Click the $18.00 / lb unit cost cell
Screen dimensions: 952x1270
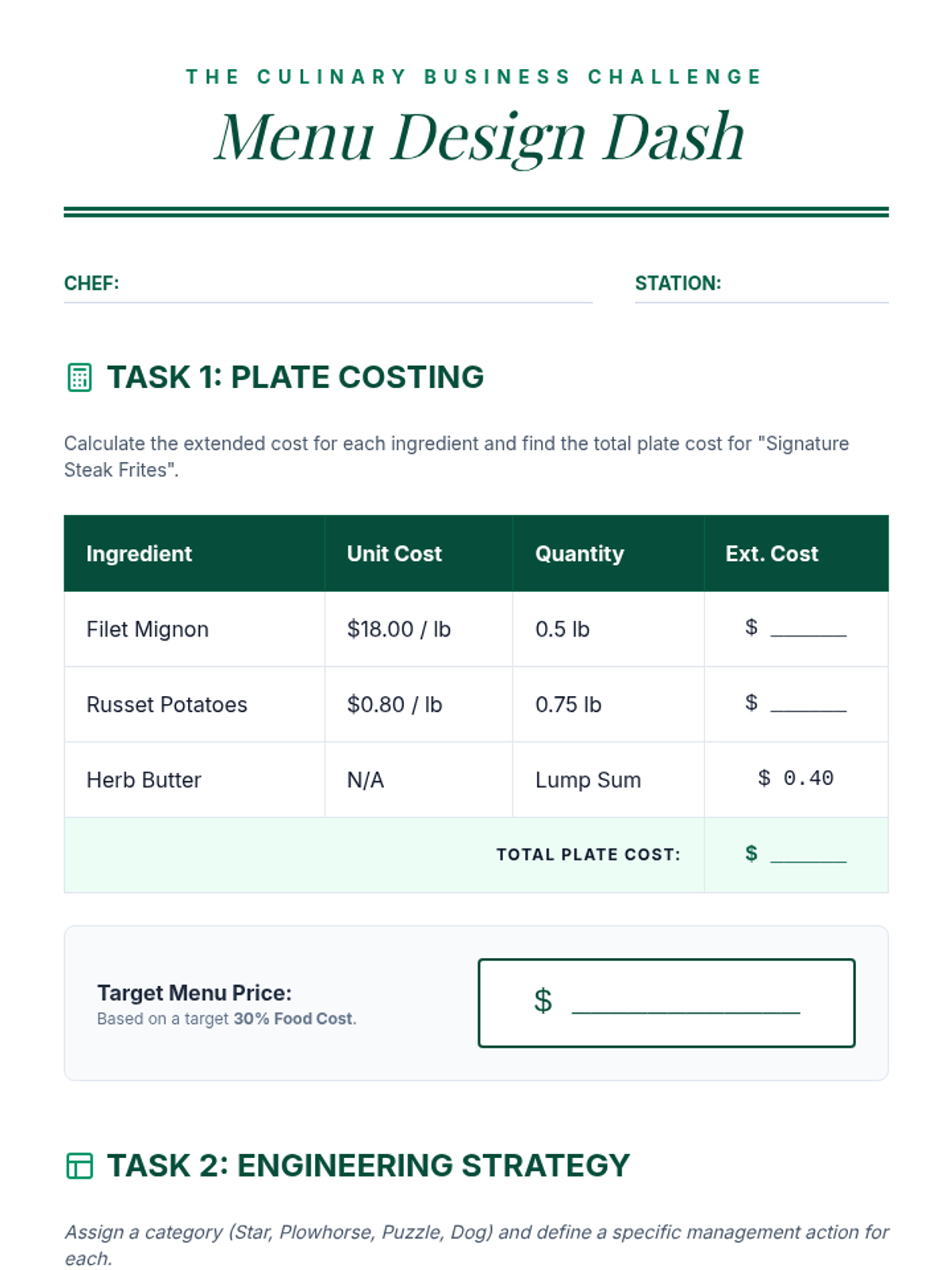398,629
